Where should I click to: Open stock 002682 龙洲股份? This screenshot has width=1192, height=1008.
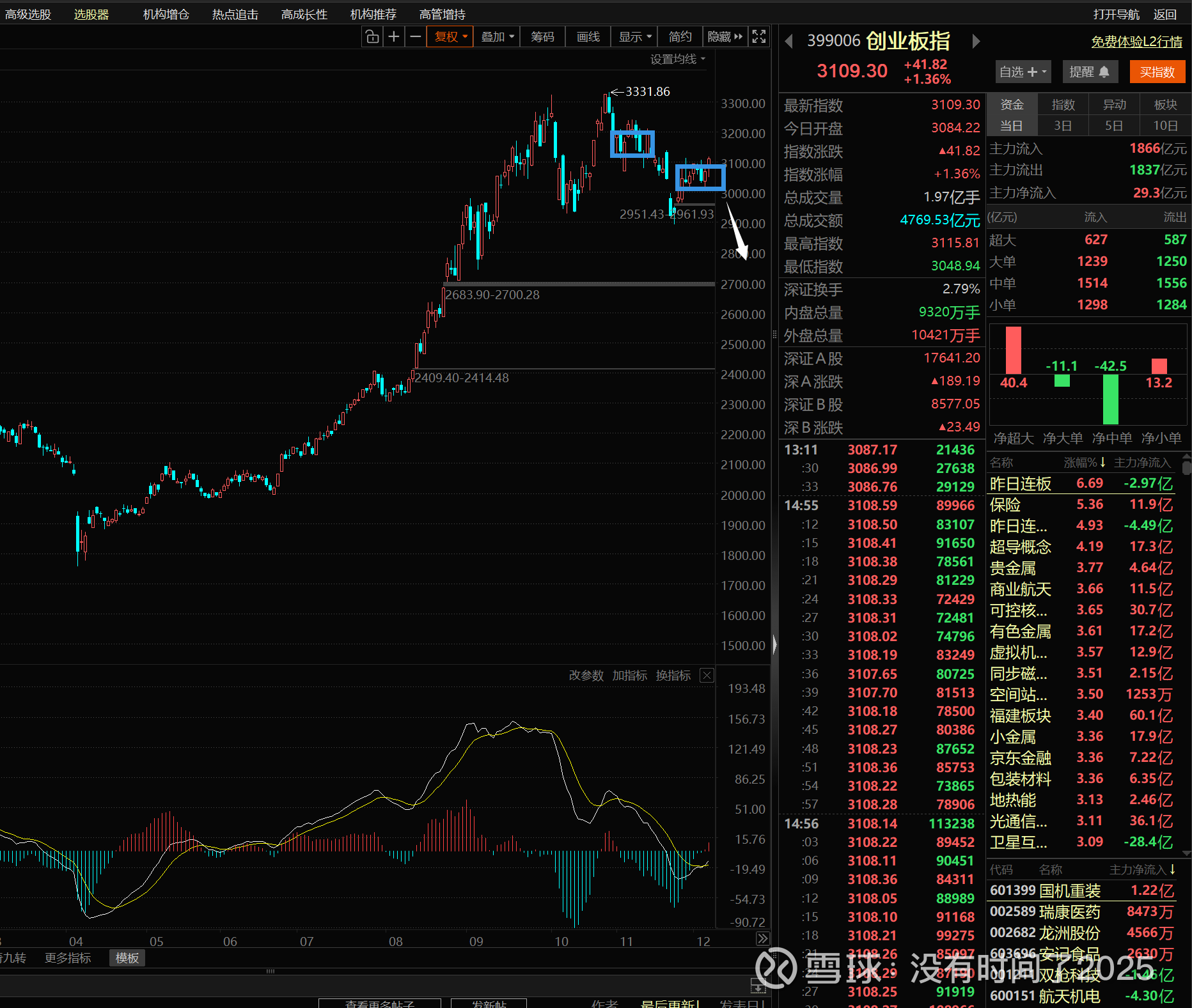point(1082,933)
